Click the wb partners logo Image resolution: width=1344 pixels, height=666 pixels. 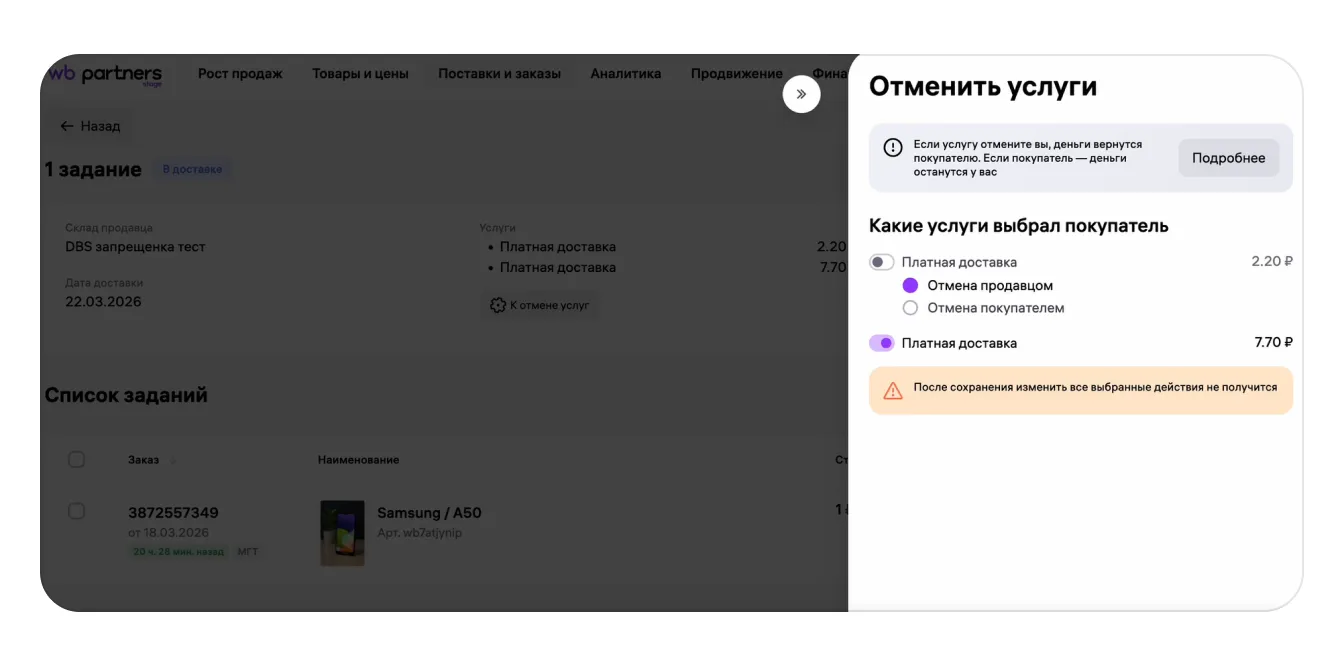coord(105,75)
